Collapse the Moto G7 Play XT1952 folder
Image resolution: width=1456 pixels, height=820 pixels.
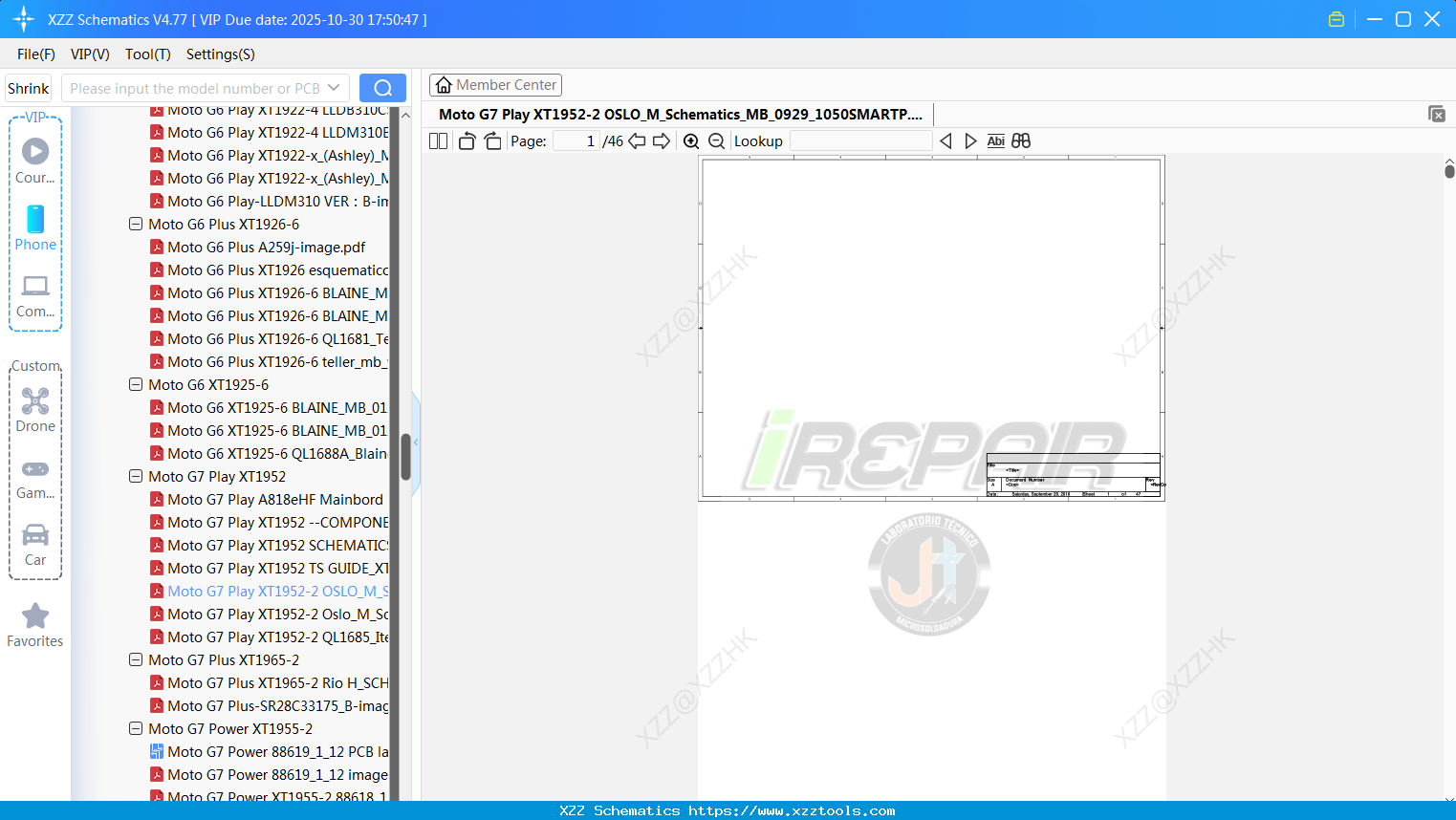coord(136,477)
